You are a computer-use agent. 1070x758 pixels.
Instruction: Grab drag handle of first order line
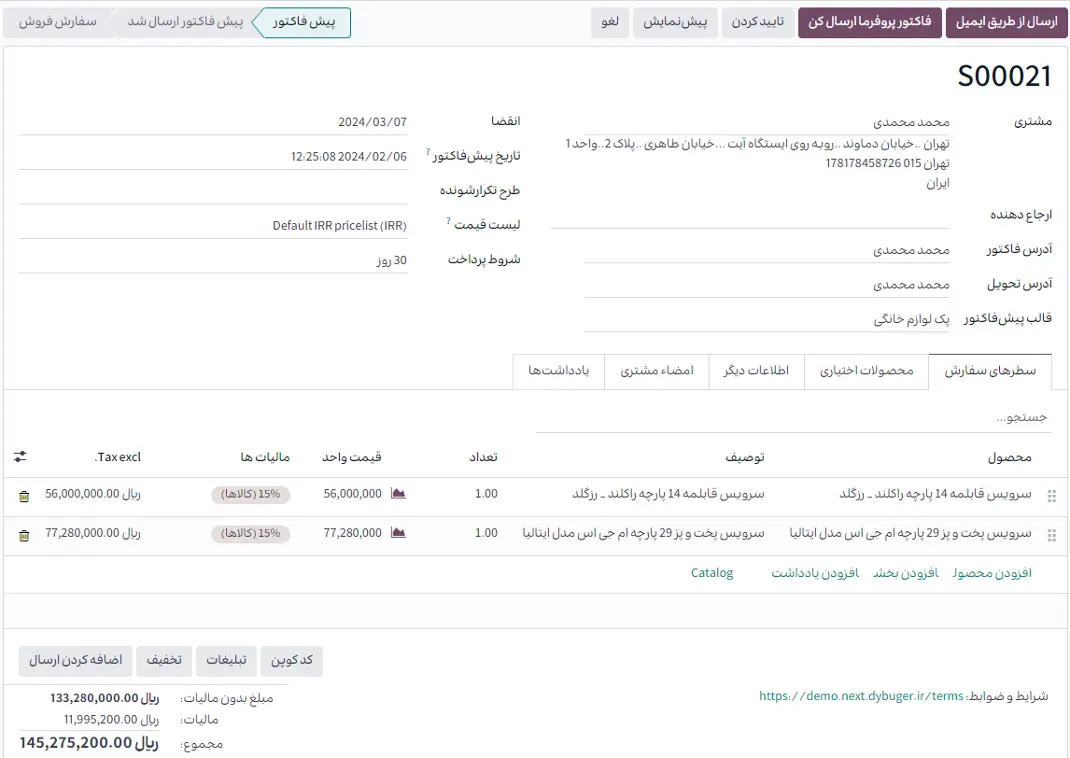pyautogui.click(x=1051, y=496)
